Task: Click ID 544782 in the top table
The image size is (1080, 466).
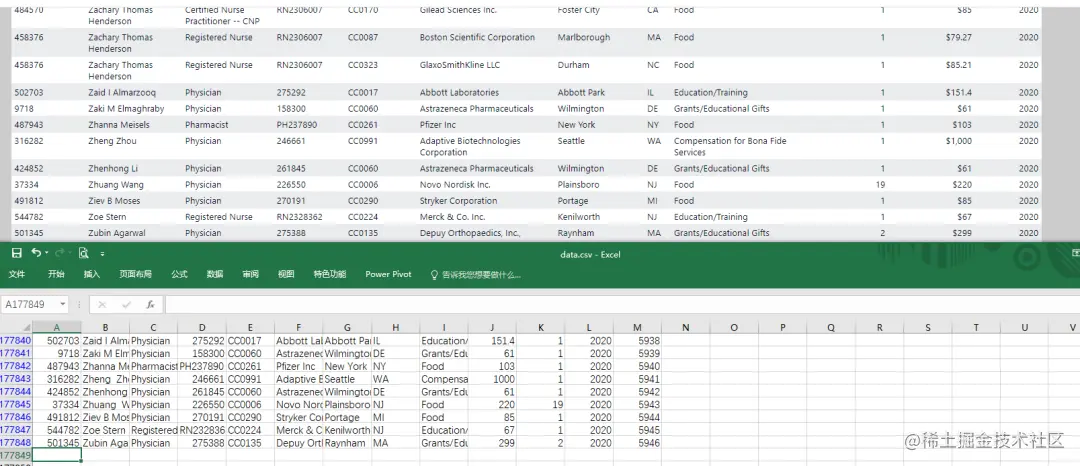Action: coord(28,217)
